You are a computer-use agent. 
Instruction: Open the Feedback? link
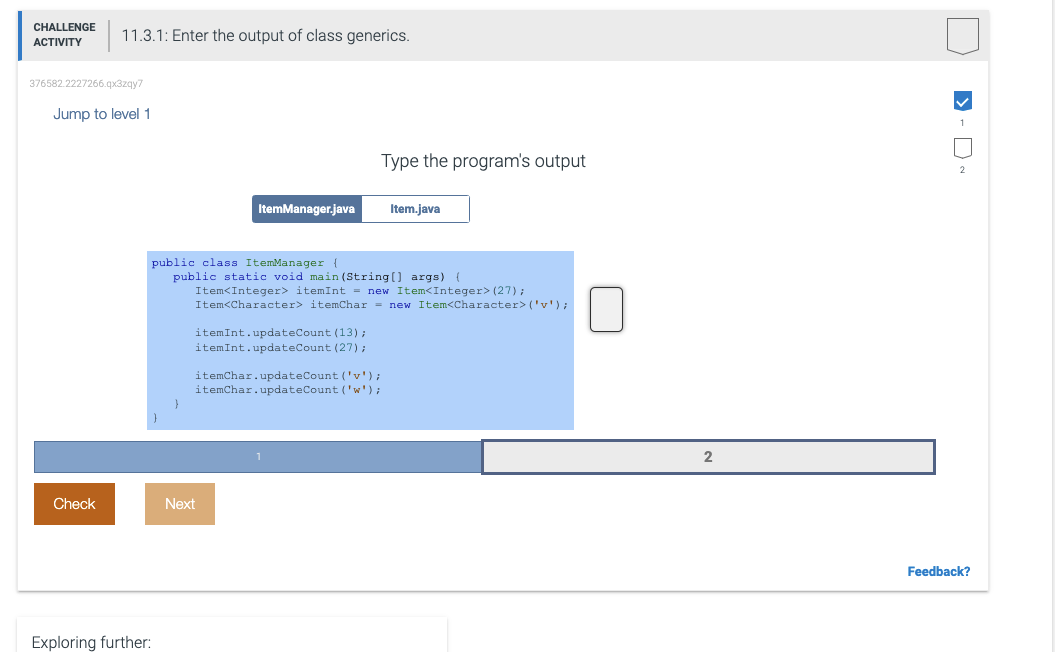pos(938,571)
